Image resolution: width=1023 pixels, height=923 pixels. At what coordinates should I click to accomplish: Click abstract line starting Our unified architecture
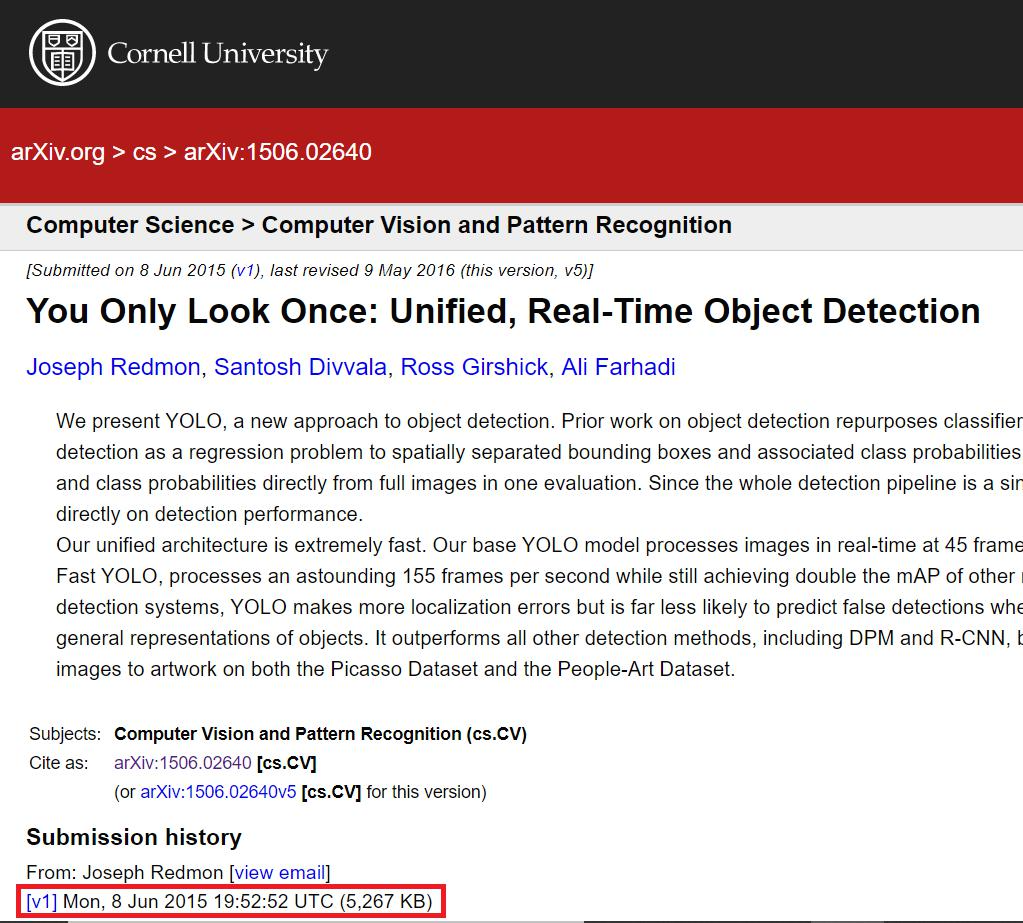coord(539,545)
